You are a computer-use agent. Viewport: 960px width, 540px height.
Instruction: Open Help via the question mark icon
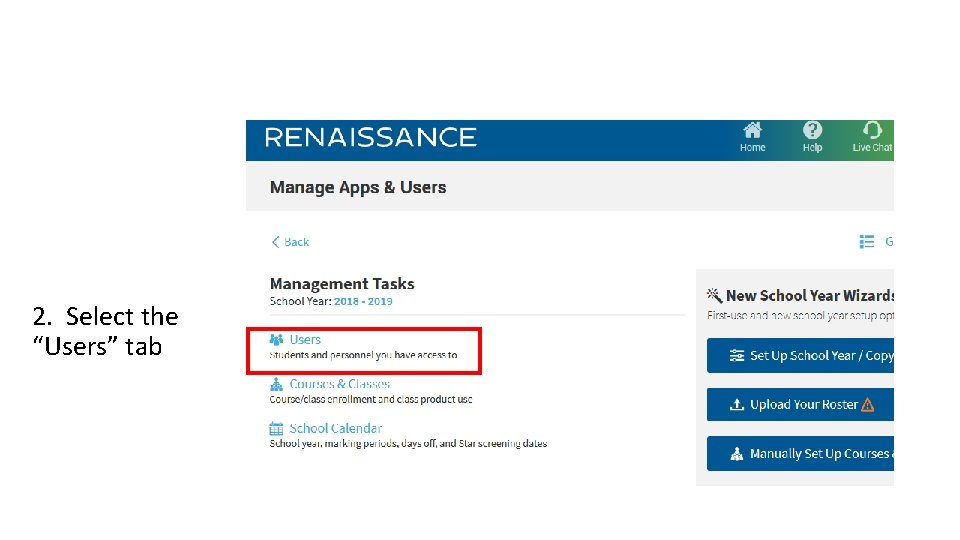[812, 131]
